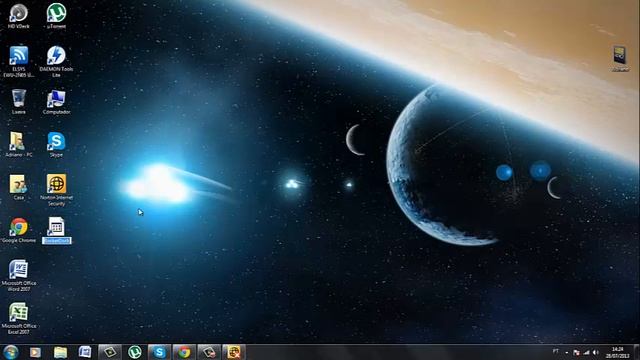This screenshot has height=360, width=640.
Task: Select the Casa desktop icon
Action: pyautogui.click(x=18, y=188)
